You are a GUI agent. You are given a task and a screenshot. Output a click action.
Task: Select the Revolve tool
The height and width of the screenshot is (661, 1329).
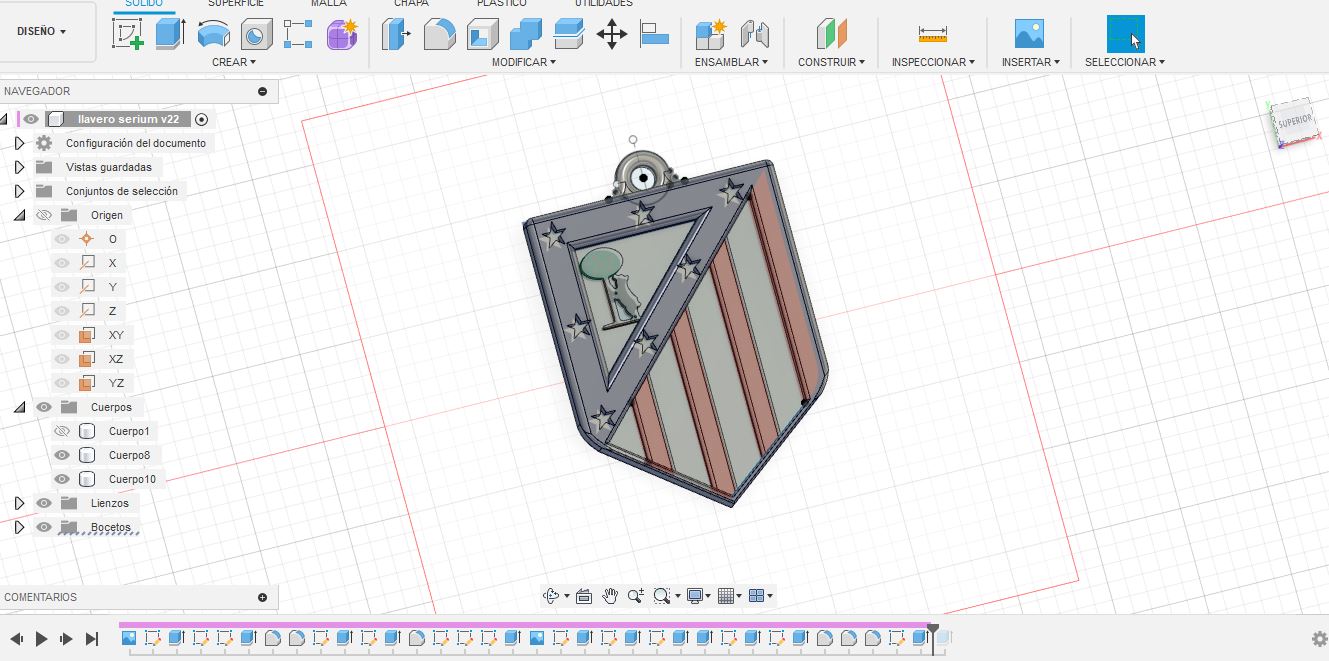(214, 35)
